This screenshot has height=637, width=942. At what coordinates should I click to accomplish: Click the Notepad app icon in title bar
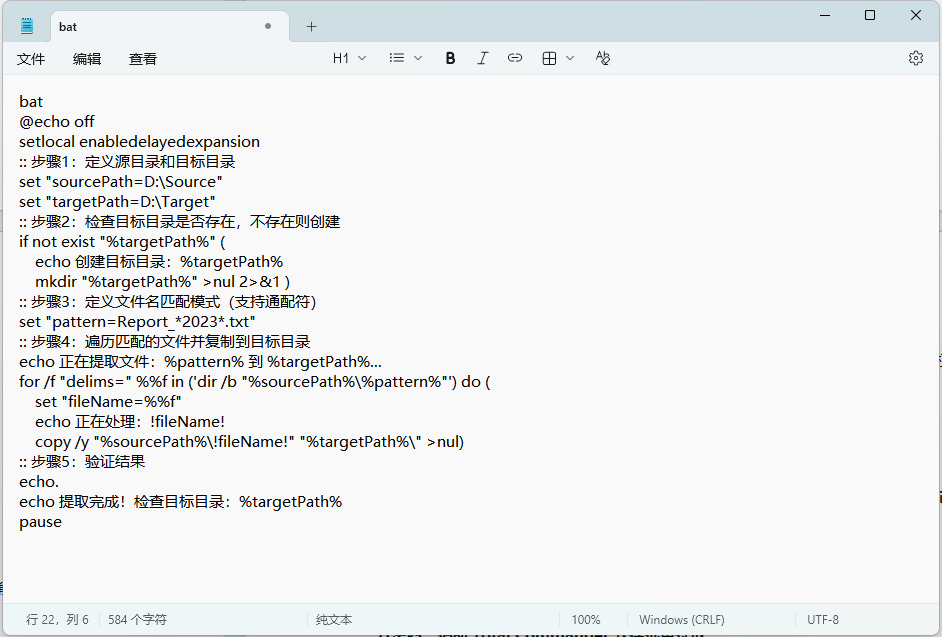[27, 26]
